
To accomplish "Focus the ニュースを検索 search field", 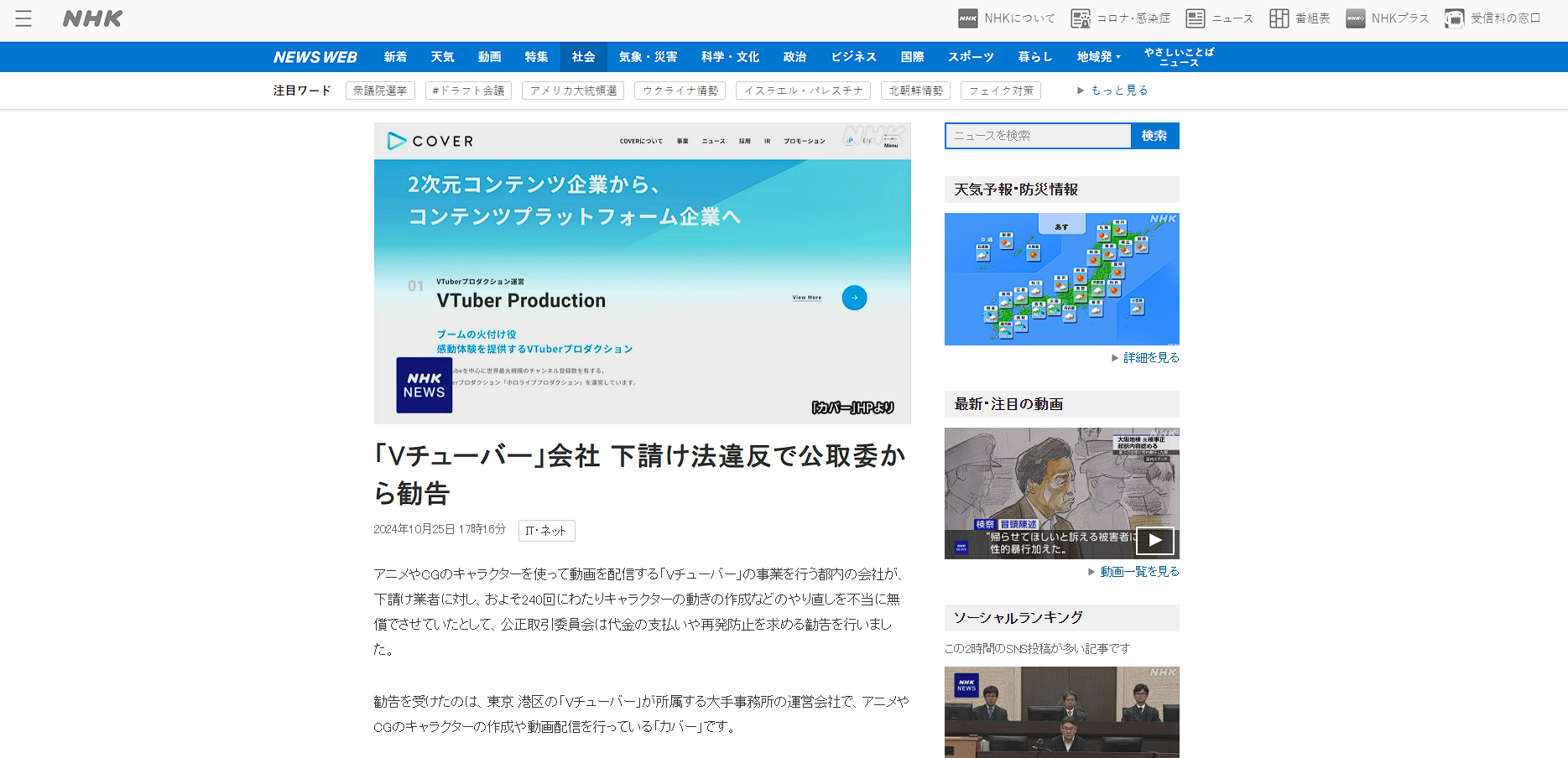I will pos(1038,136).
